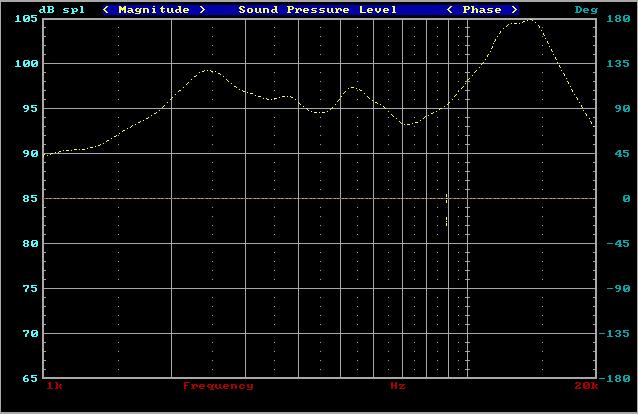Click the 65 dB scale value
The height and width of the screenshot is (414, 638).
[x=31, y=378]
